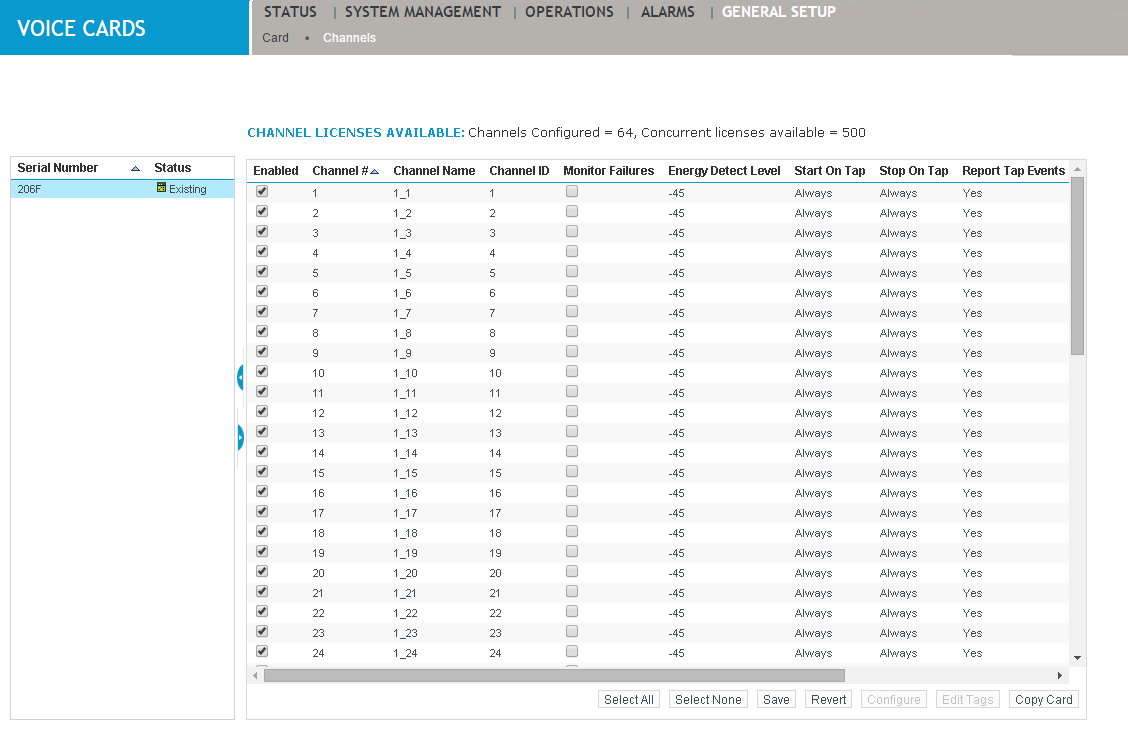Click the Select All button
The height and width of the screenshot is (729, 1128).
pos(628,699)
